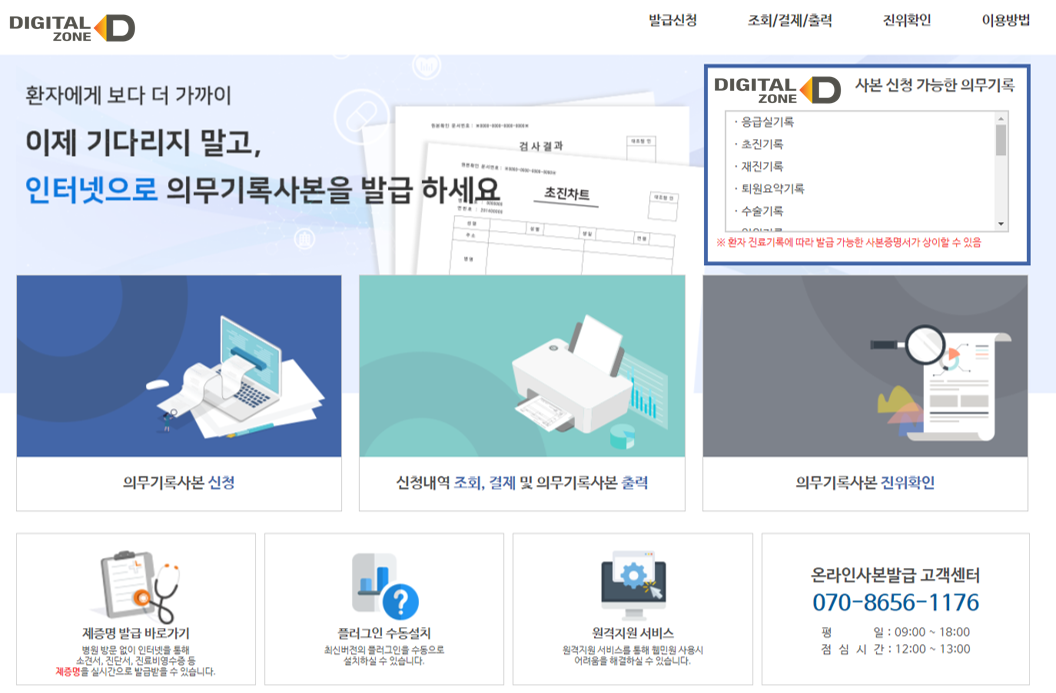This screenshot has width=1056, height=693.
Task: Open the remote support monitor gear icon
Action: pyautogui.click(x=632, y=584)
